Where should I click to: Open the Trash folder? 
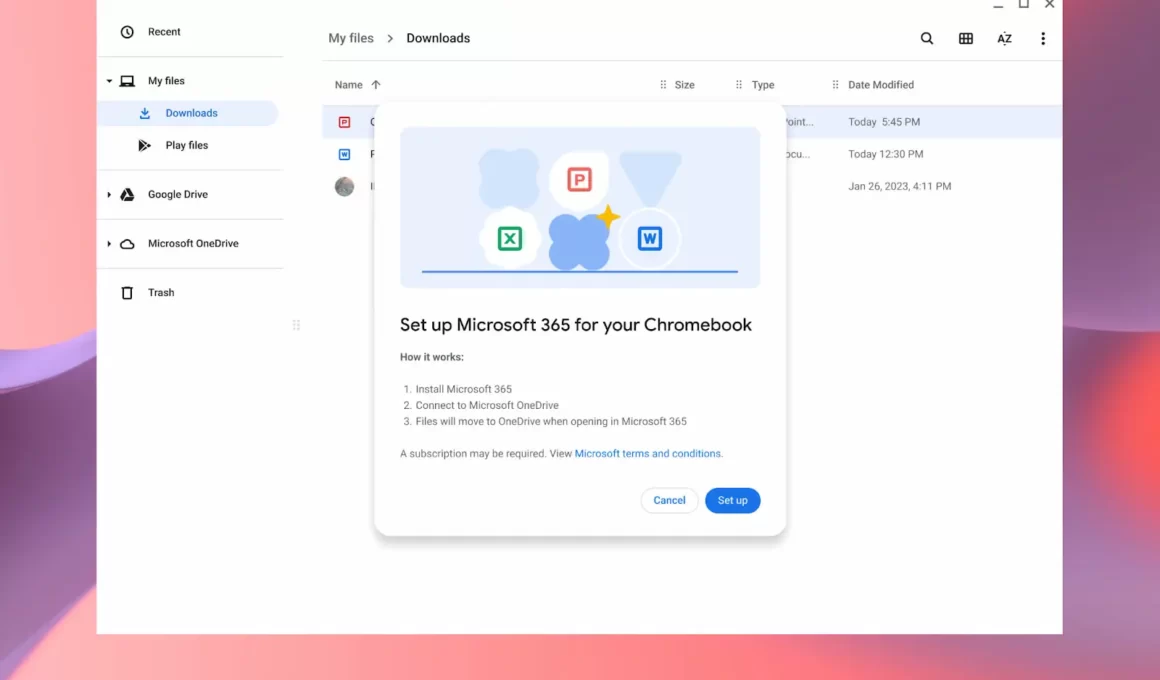click(x=160, y=293)
